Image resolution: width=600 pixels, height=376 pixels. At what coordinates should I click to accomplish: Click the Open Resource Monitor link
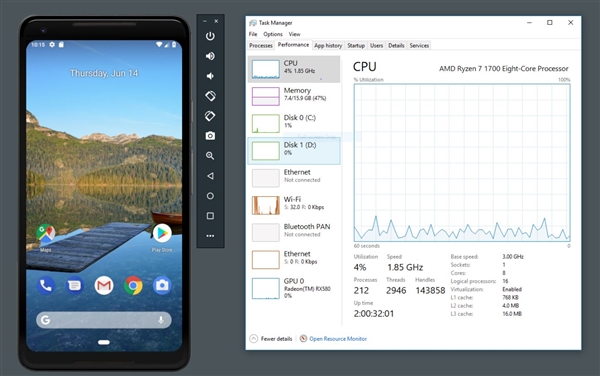[x=338, y=339]
